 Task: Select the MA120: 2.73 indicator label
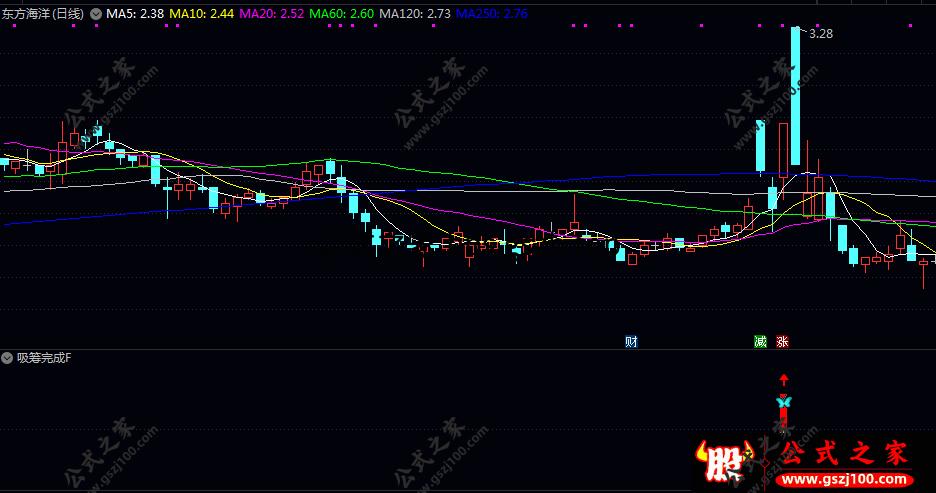(x=415, y=14)
